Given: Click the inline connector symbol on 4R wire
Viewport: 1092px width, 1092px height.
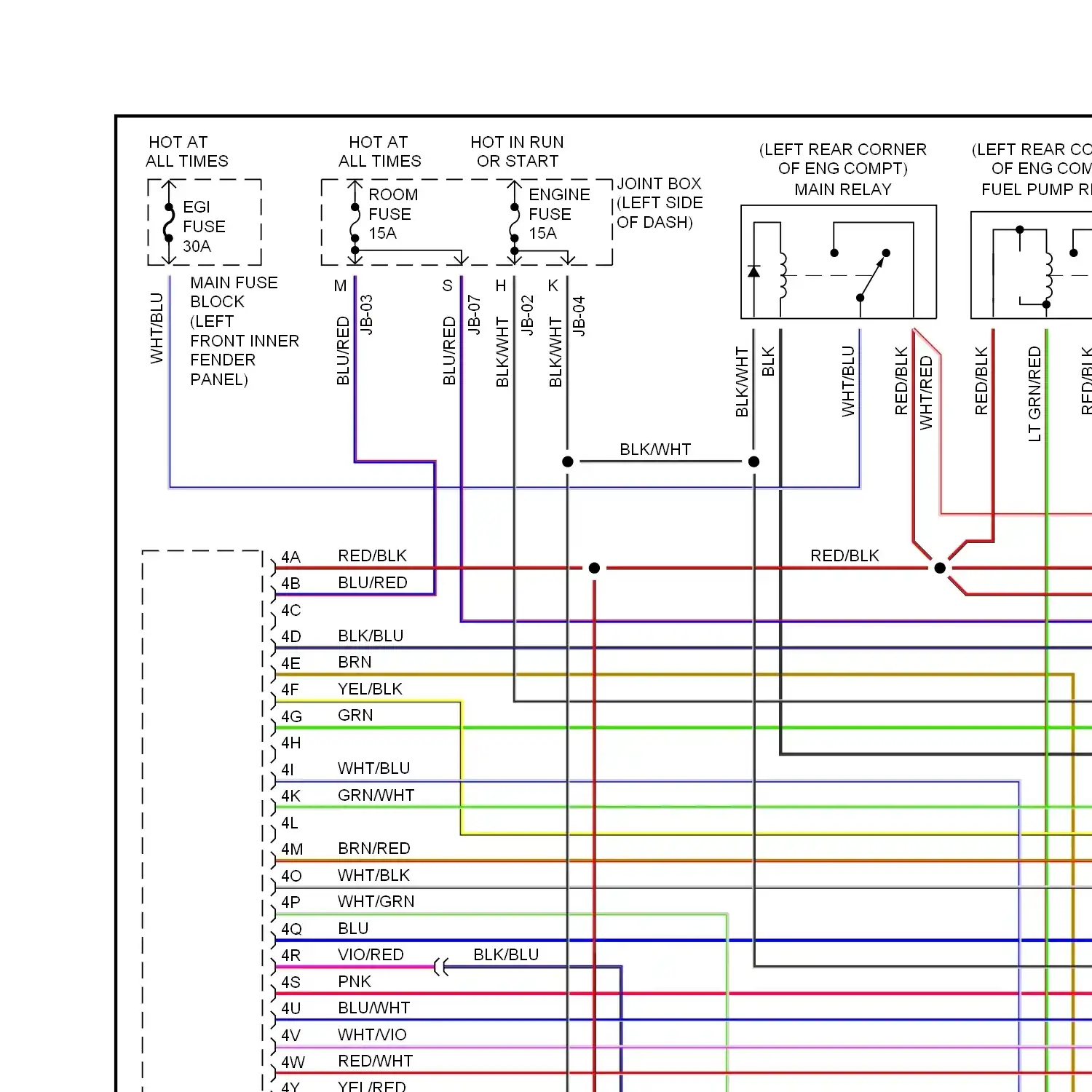Looking at the screenshot, I should 441,968.
